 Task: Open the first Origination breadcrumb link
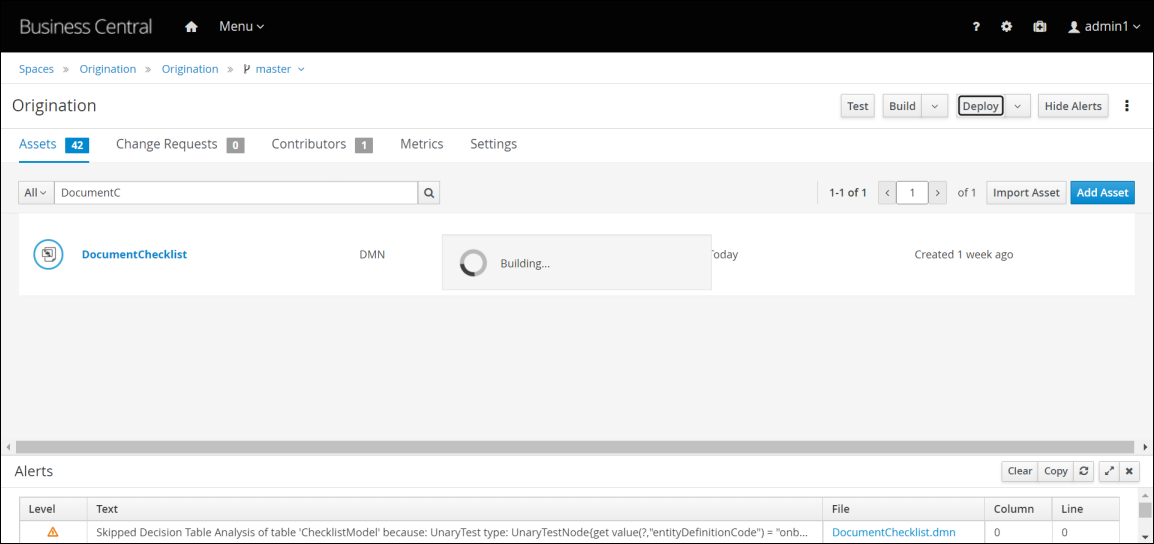(107, 69)
